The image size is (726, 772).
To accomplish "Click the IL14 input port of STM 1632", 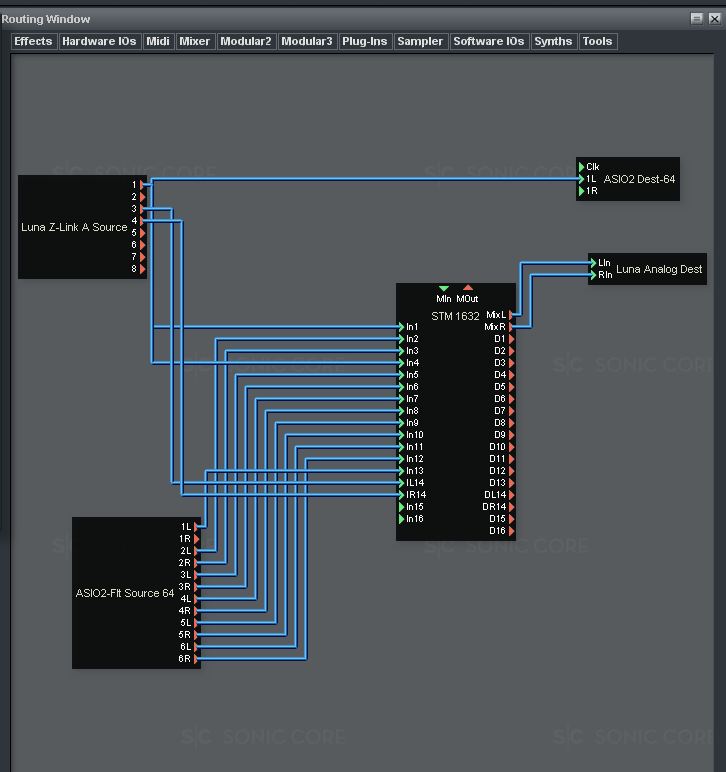I will click(x=401, y=483).
